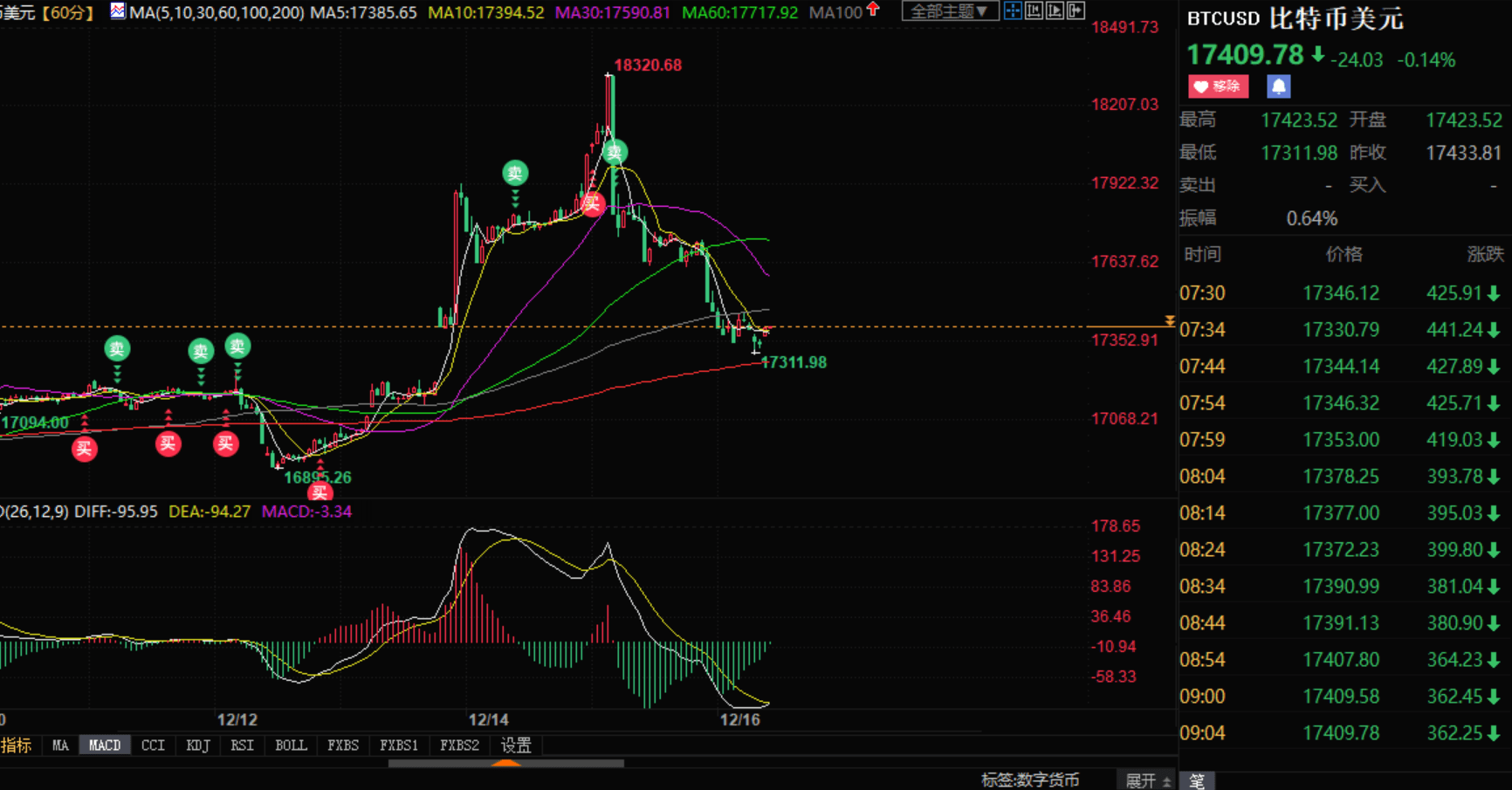Expand the panel with 展开 button

[1147, 780]
